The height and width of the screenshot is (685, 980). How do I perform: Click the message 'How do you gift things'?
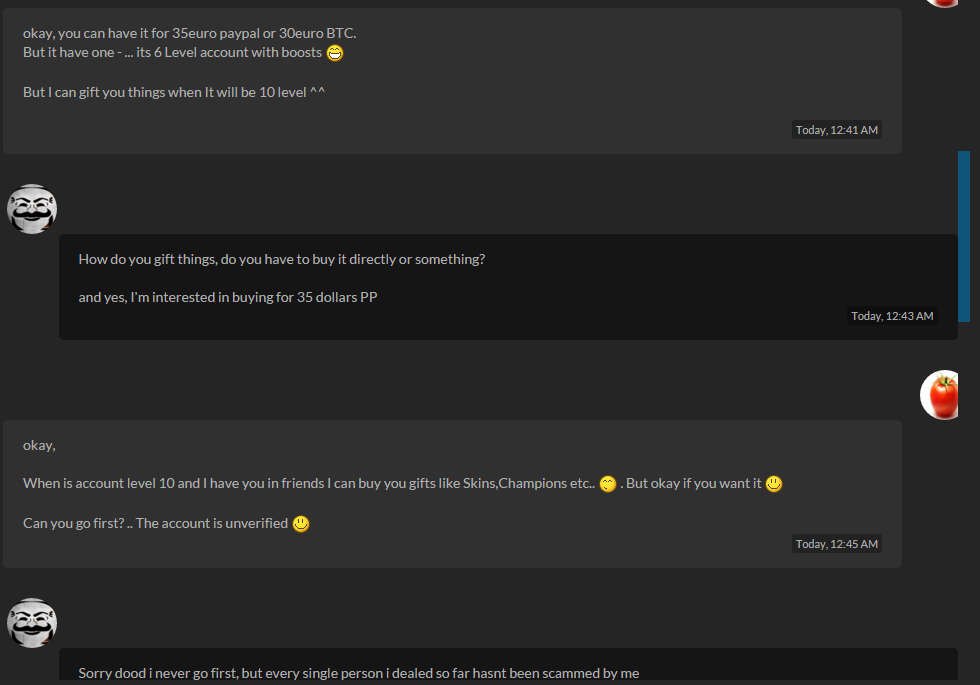(281, 259)
